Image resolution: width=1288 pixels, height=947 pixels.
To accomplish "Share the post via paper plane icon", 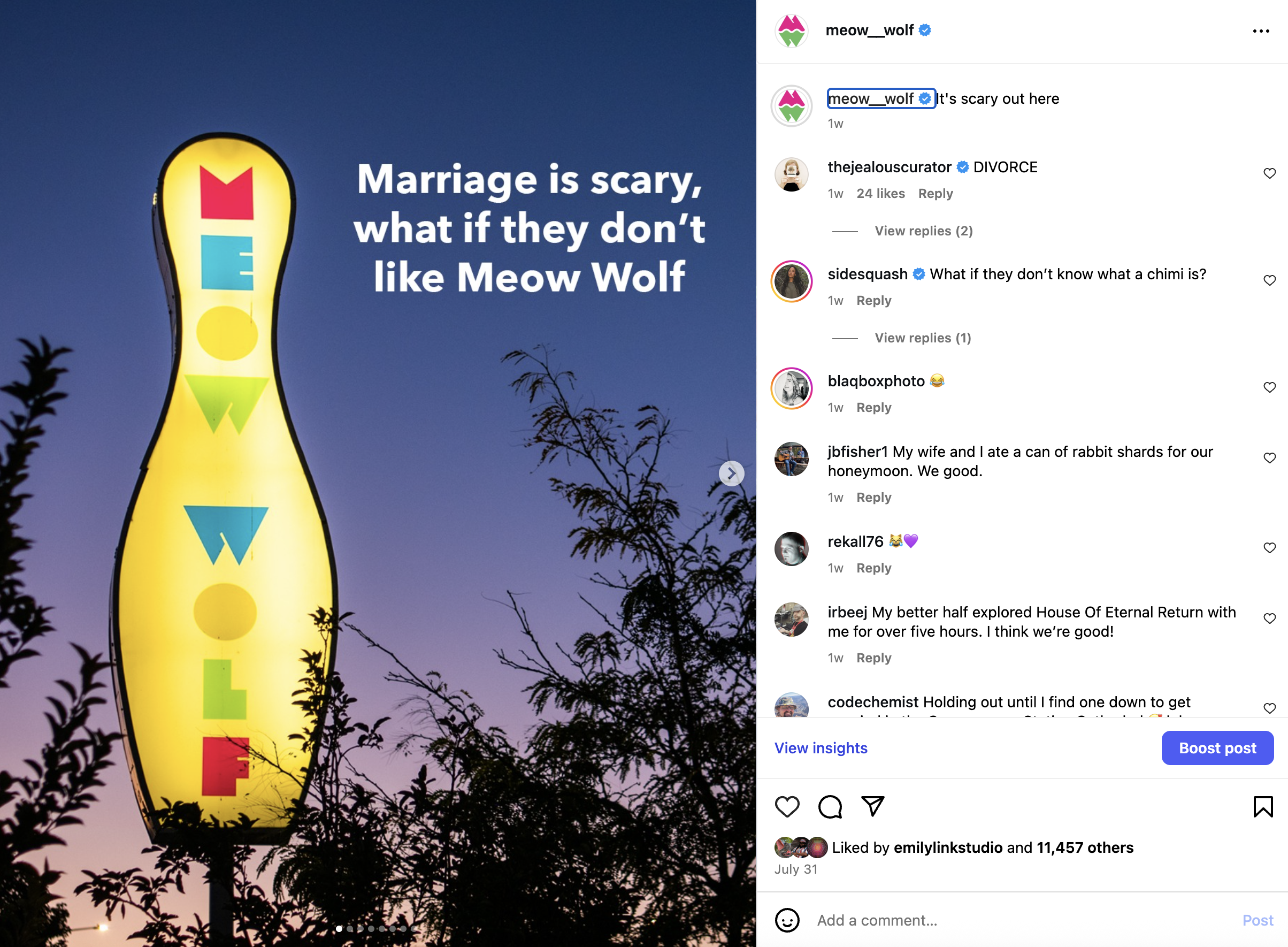I will tap(872, 807).
